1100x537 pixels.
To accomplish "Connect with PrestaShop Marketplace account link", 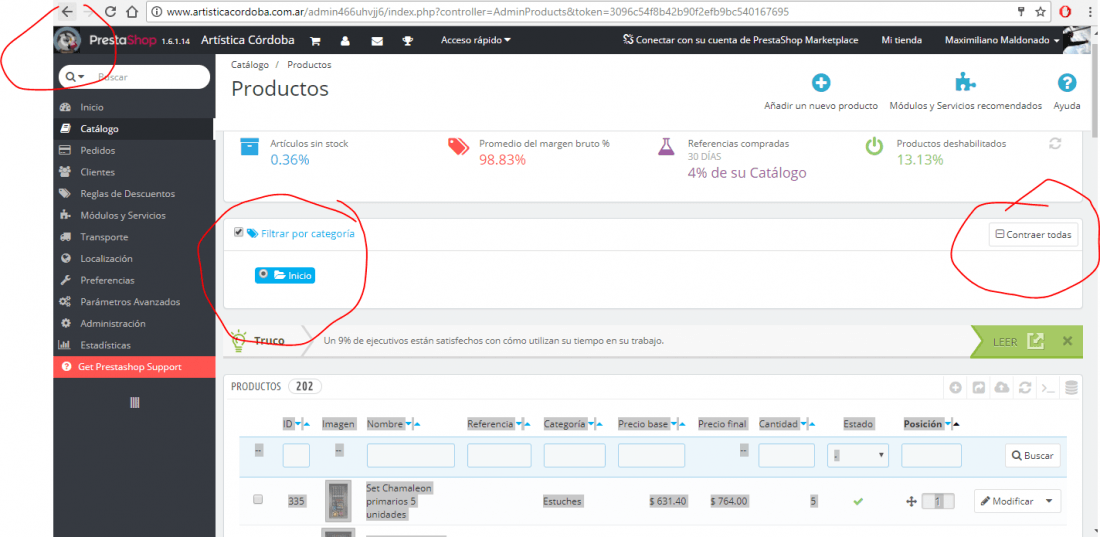I will [740, 41].
